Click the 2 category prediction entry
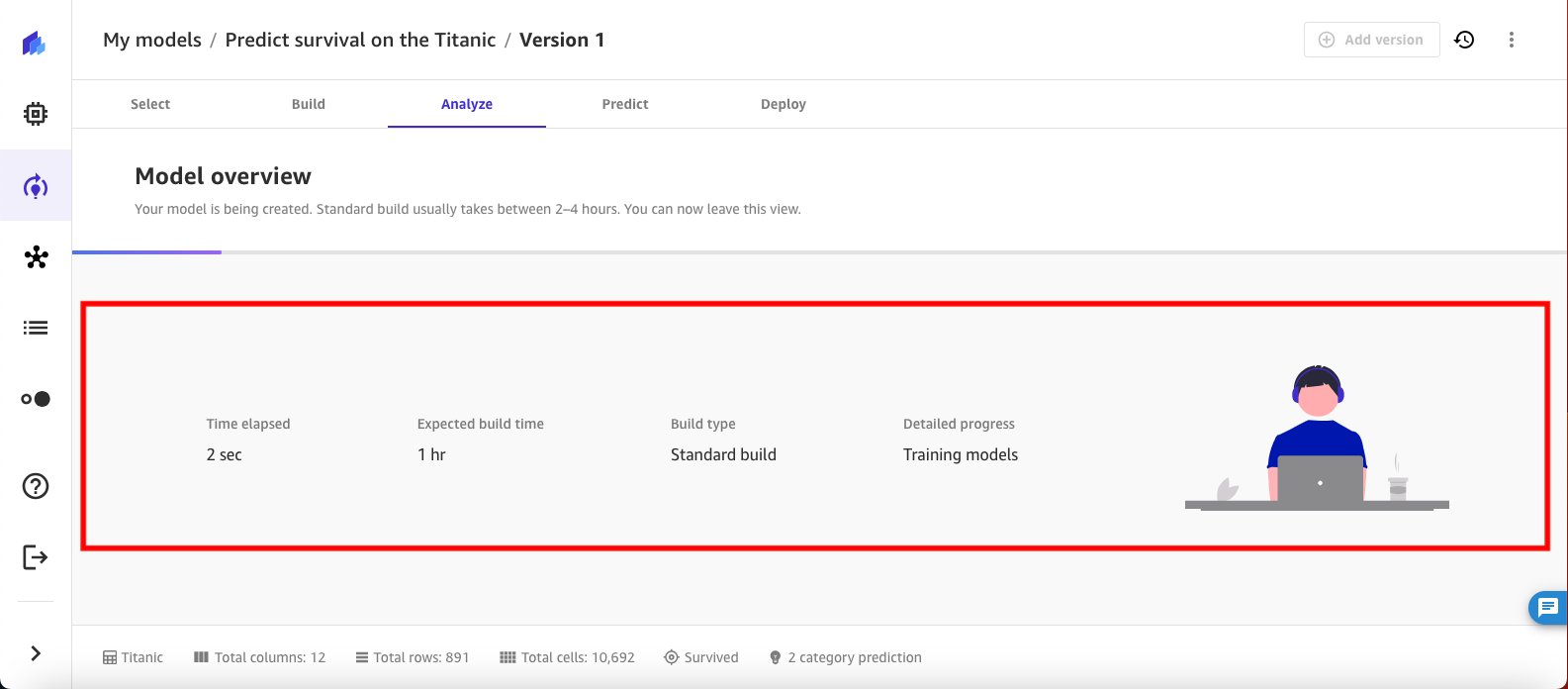 tap(845, 657)
